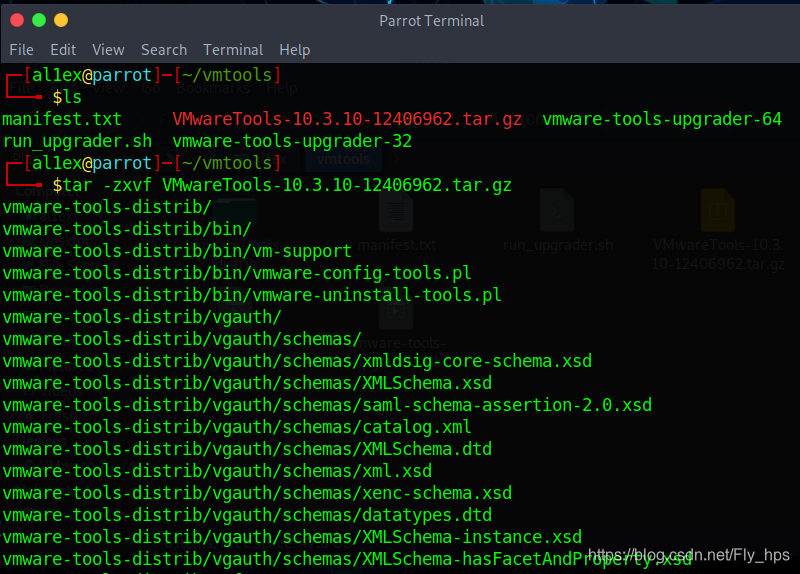Screen dimensions: 800x574
Task: Click the Parrot Terminal title text
Action: (432, 21)
